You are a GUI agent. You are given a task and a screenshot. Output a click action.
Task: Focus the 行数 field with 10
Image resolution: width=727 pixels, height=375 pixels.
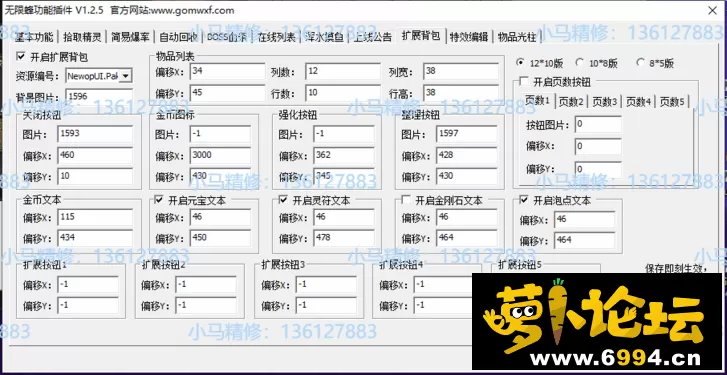point(343,93)
